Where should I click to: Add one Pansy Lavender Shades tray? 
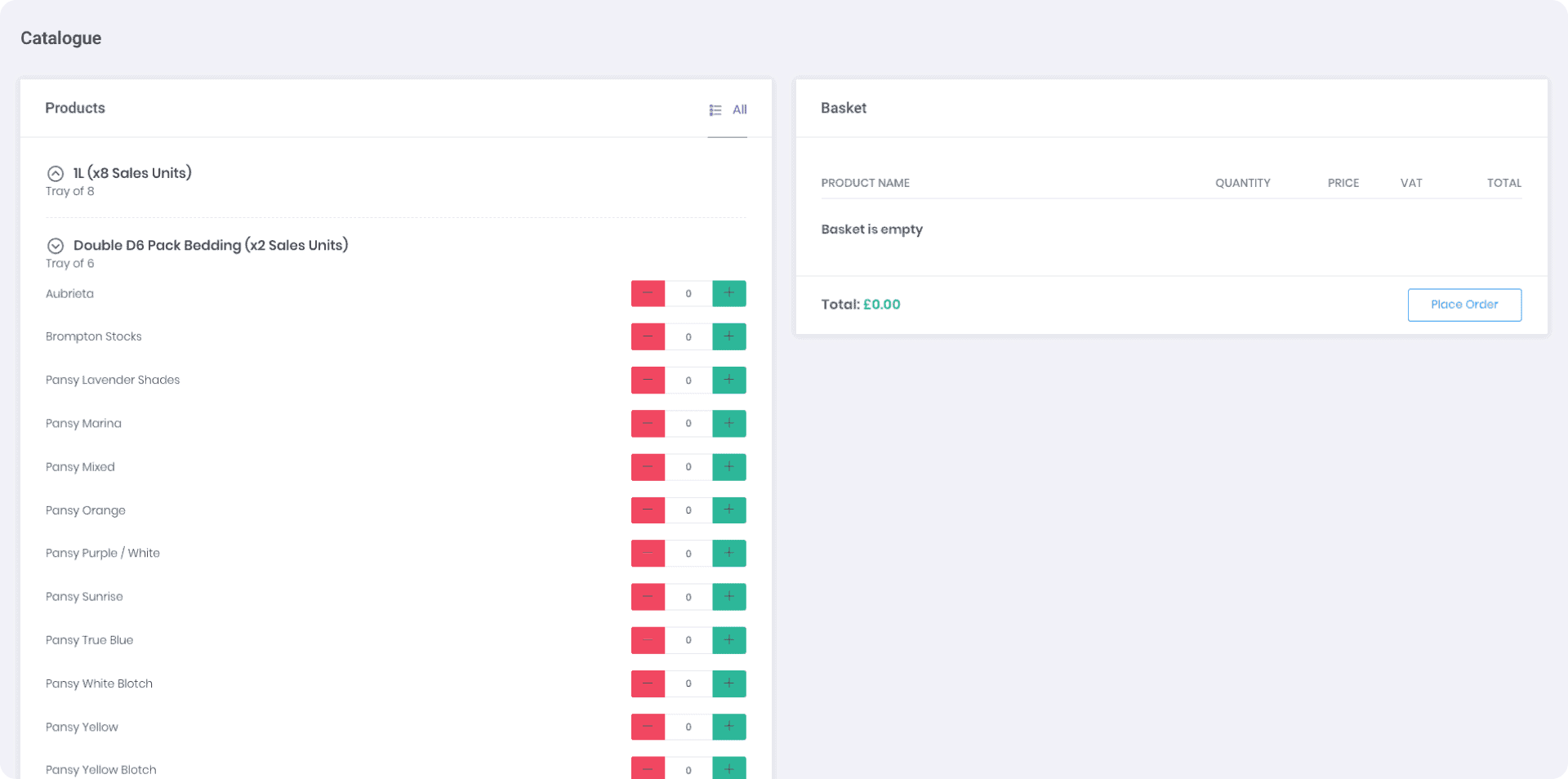(x=728, y=380)
